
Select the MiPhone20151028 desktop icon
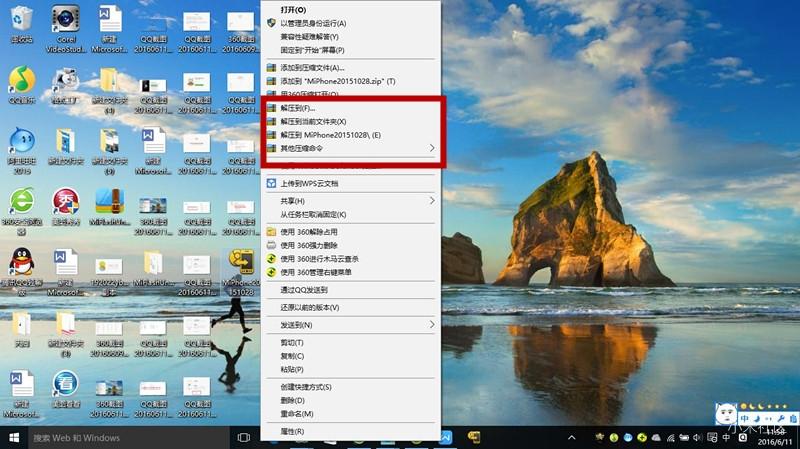tap(241, 272)
